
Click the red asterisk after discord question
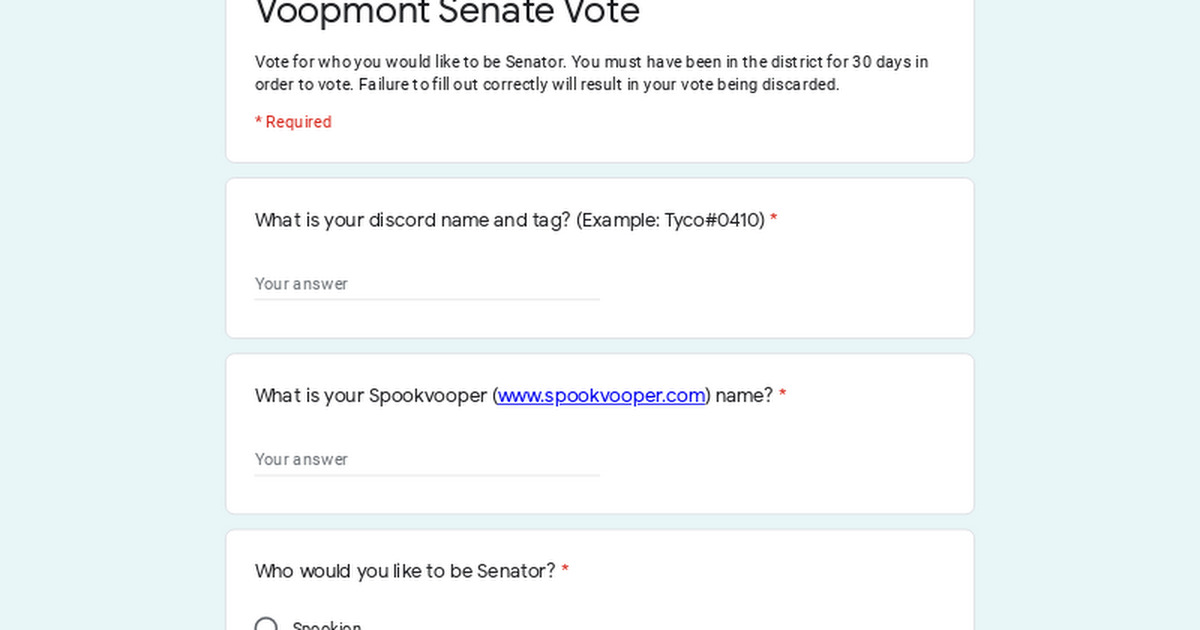[773, 220]
